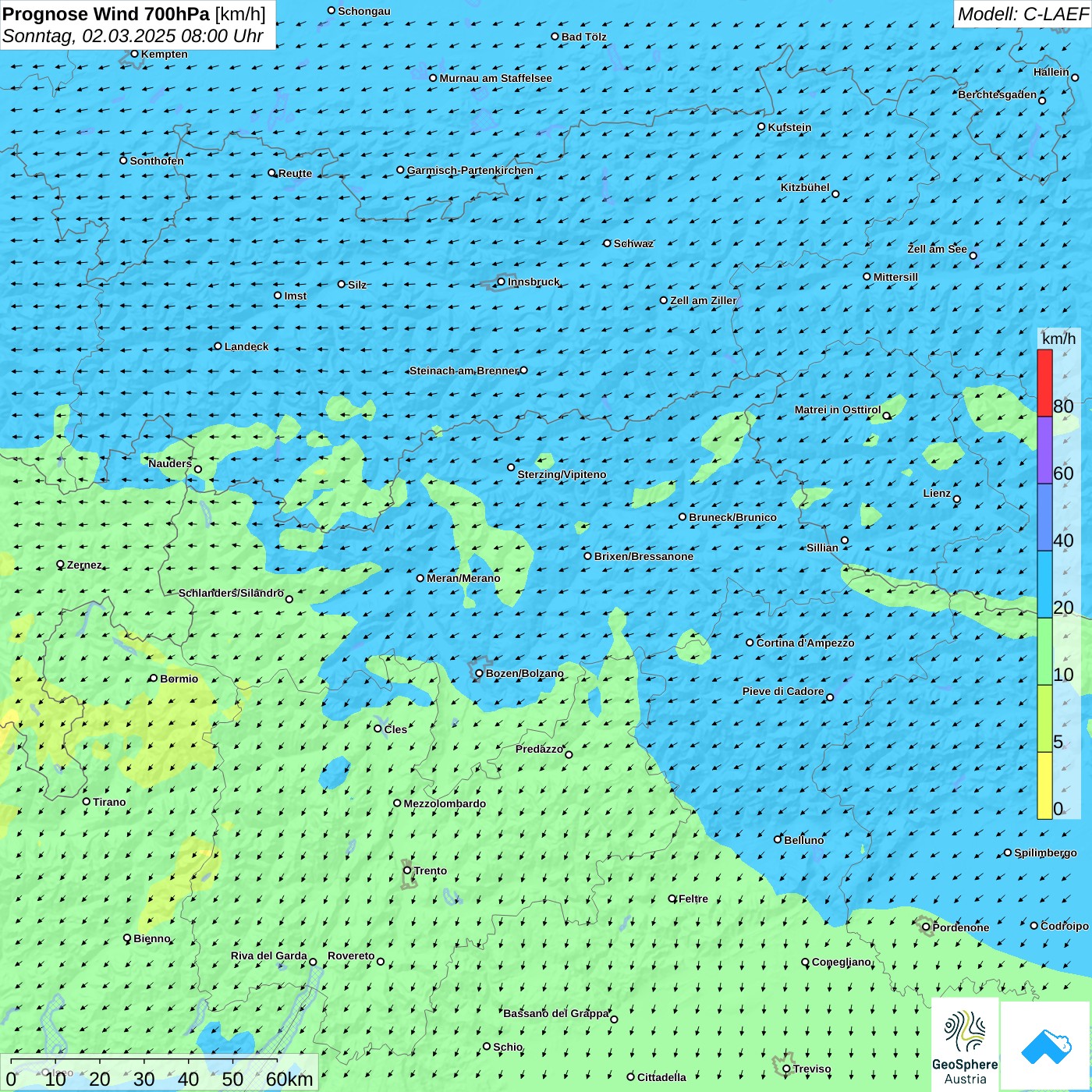Screen dimensions: 1092x1092
Task: Select the Garmisch-Partenkirchen marker circle
Action: [x=400, y=170]
